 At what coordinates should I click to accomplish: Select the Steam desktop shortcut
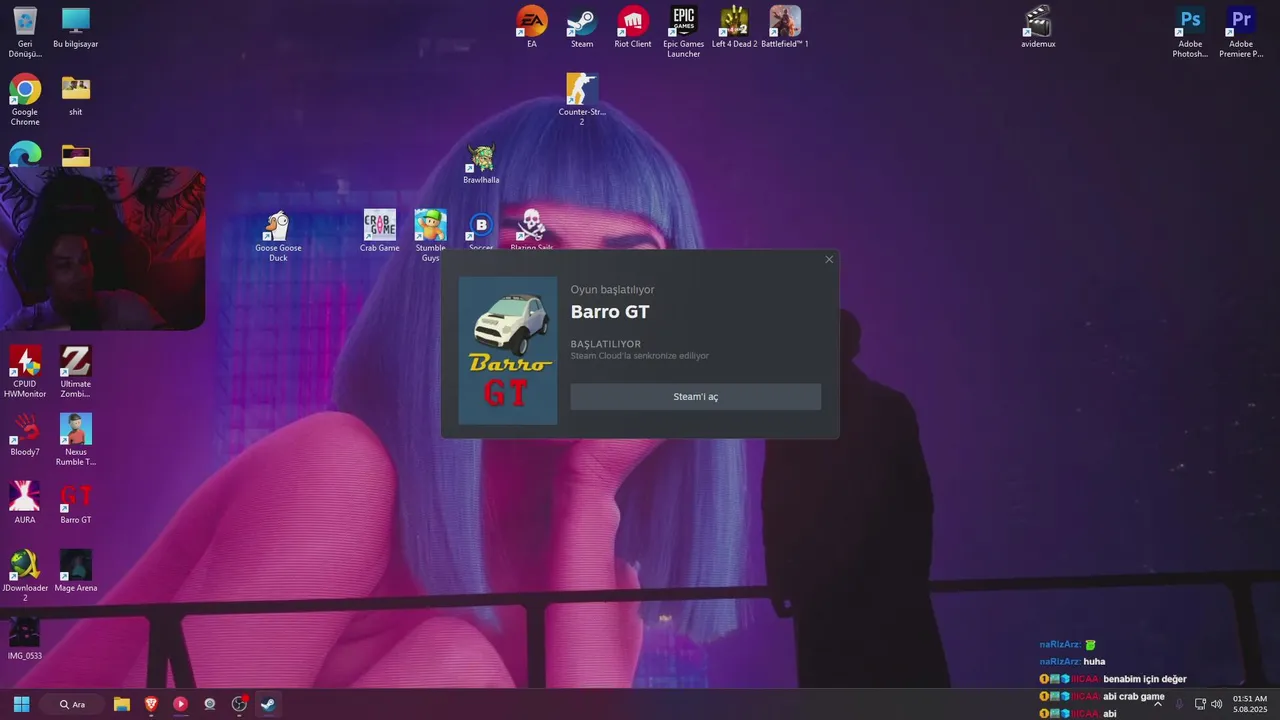pyautogui.click(x=582, y=27)
